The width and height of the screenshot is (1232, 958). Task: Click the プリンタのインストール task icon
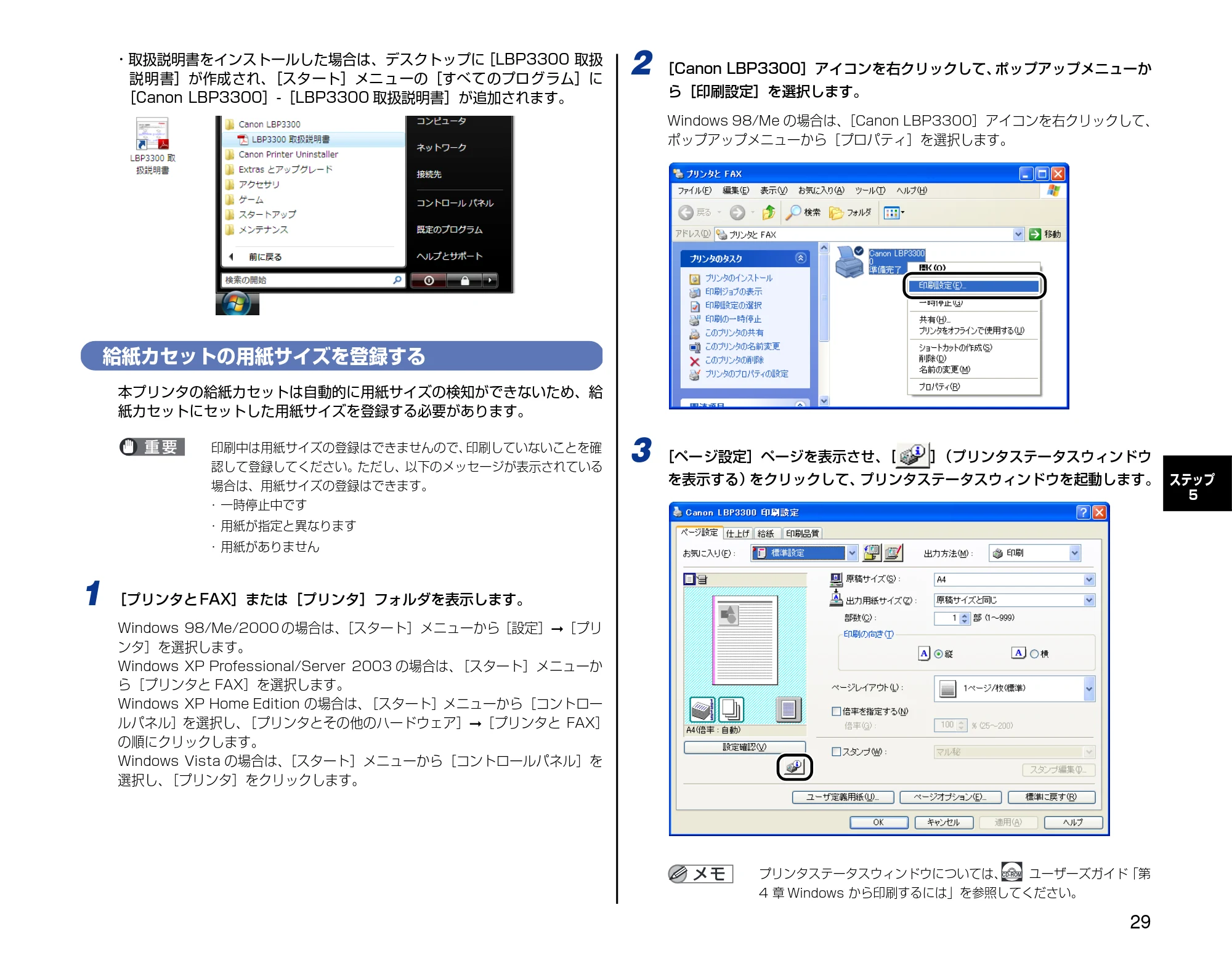(695, 279)
